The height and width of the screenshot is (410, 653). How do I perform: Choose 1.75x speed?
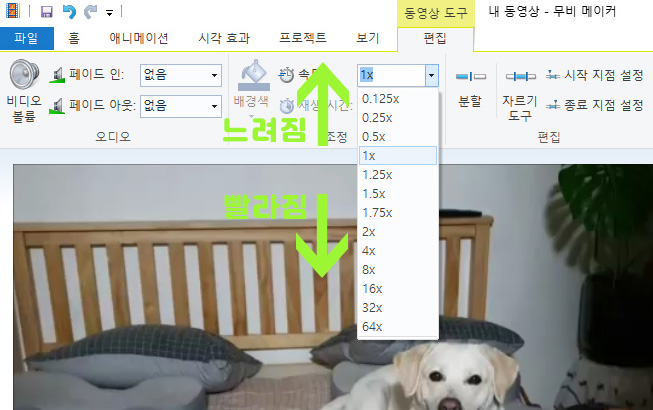pos(398,213)
